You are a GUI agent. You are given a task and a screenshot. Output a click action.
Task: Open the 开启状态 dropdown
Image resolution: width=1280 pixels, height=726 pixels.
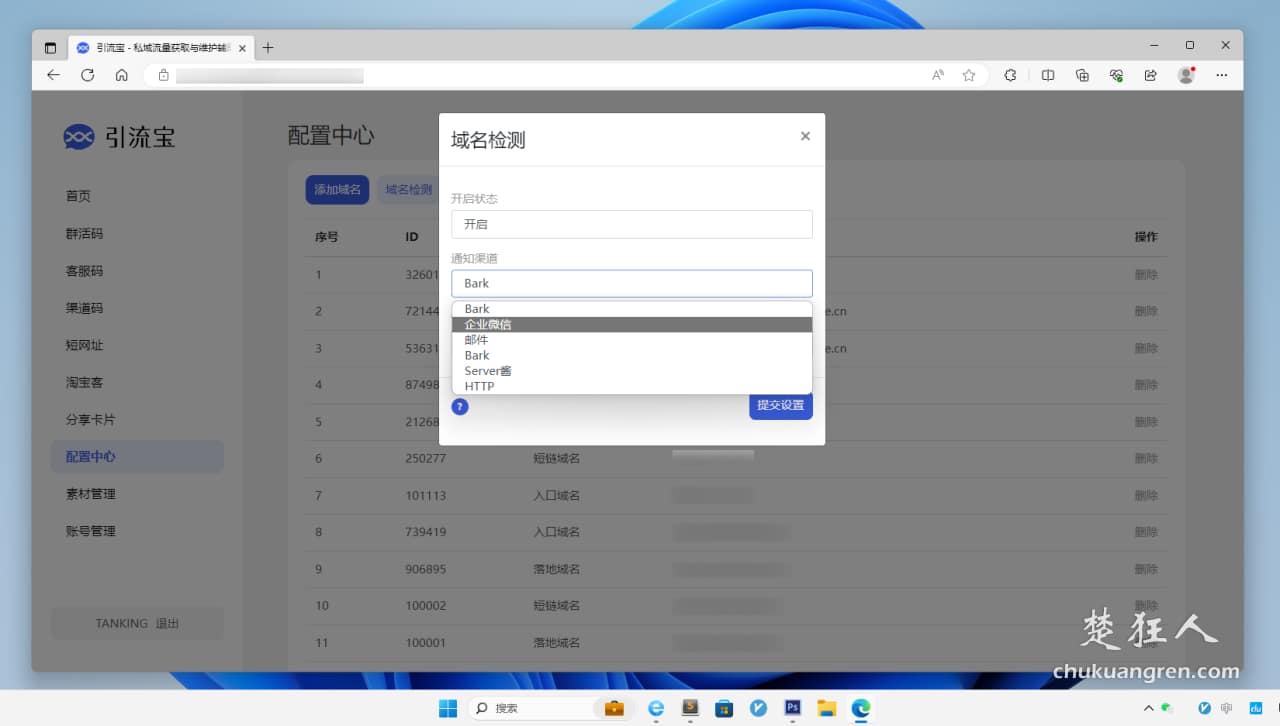point(631,224)
